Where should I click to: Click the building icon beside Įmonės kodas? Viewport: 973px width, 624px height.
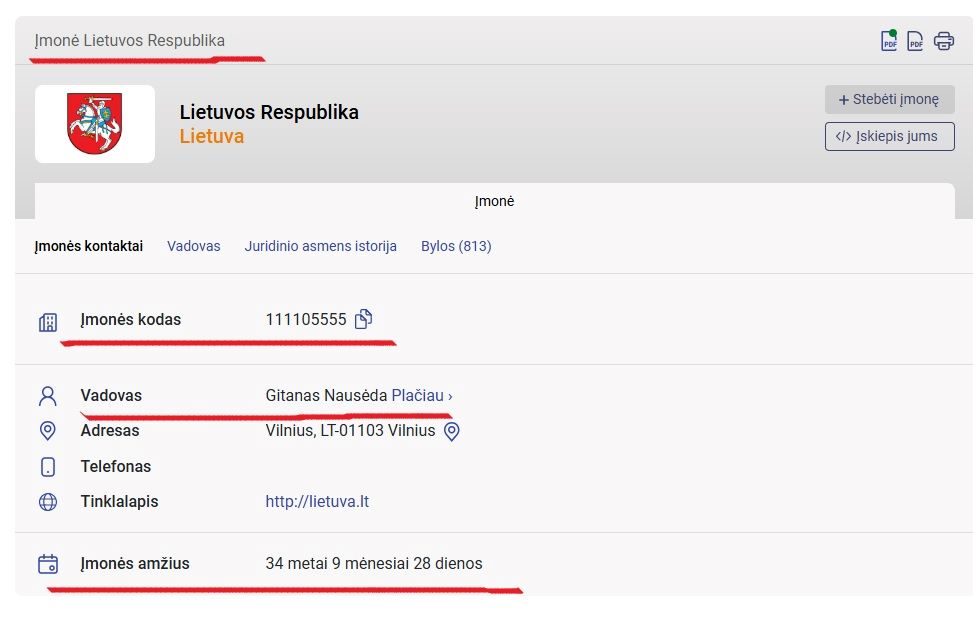pyautogui.click(x=48, y=322)
